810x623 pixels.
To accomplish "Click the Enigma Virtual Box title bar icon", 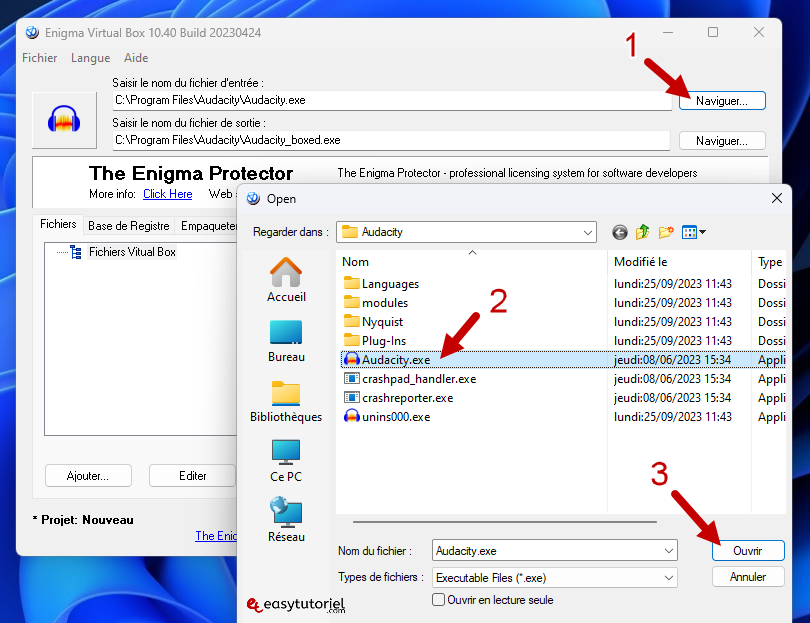I will click(x=33, y=33).
